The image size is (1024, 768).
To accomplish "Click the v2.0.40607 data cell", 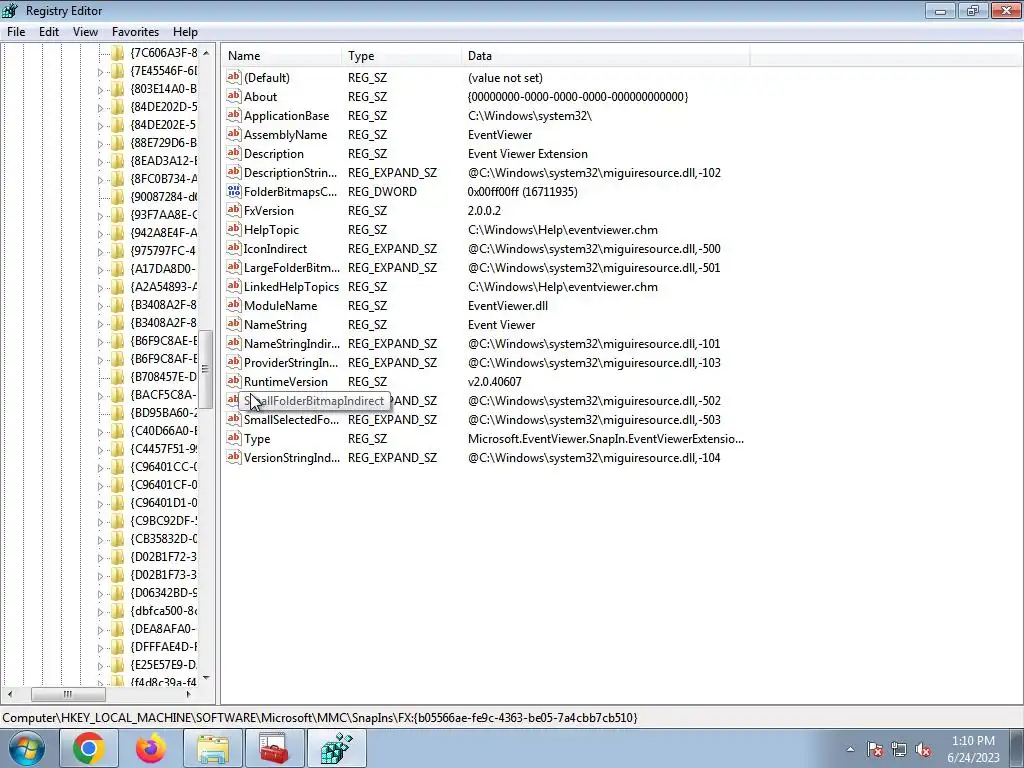I will pyautogui.click(x=494, y=381).
